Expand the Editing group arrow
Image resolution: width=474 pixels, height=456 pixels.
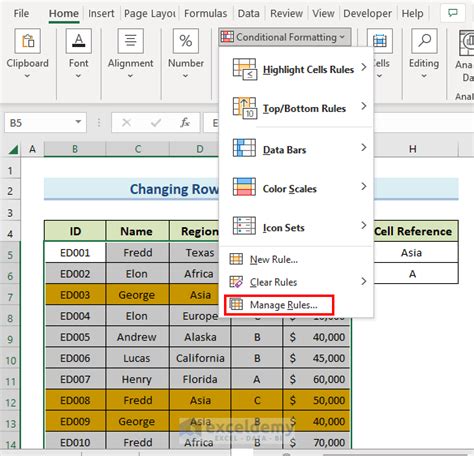click(424, 76)
